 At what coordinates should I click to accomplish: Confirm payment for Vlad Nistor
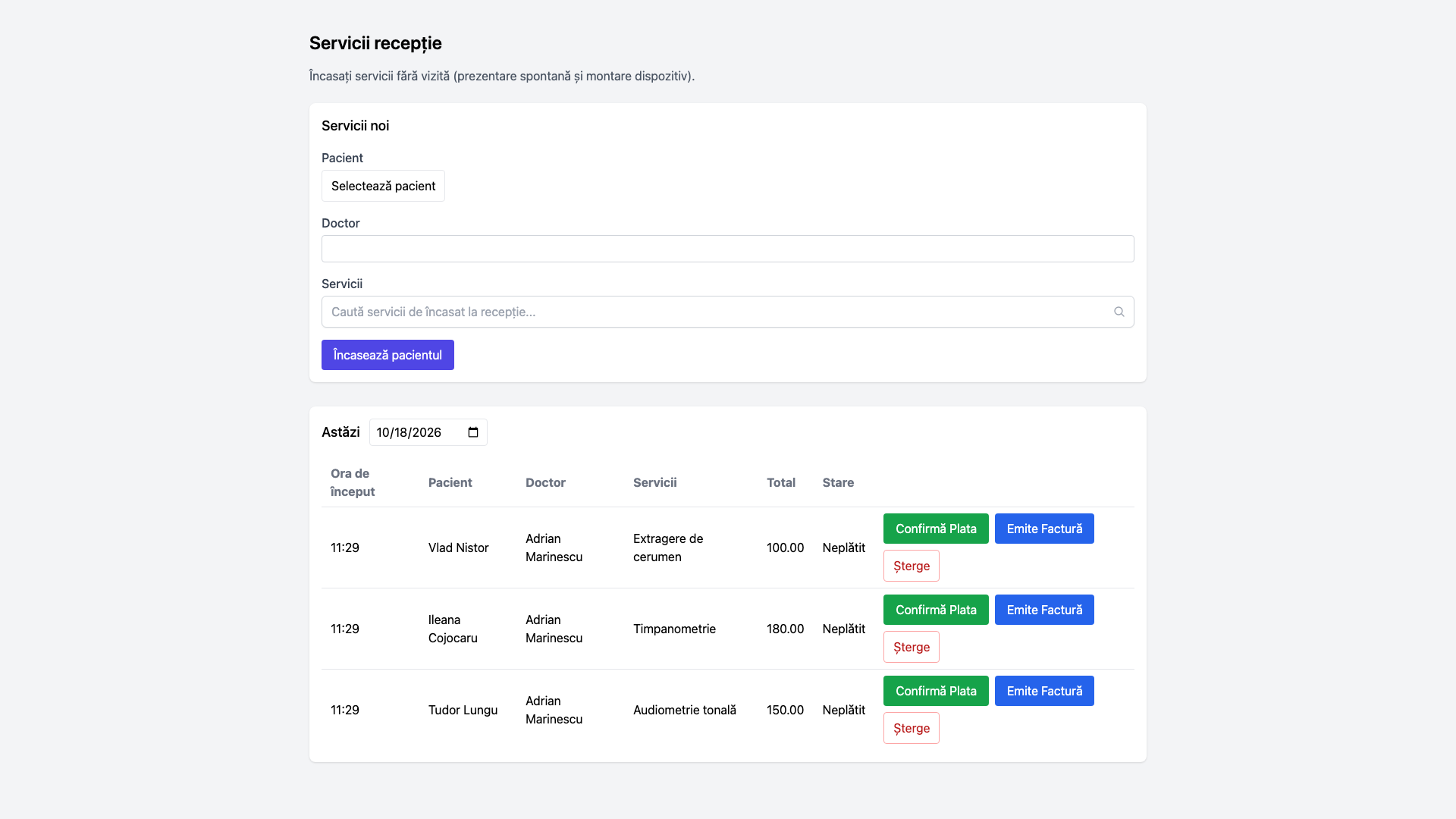pyautogui.click(x=936, y=529)
